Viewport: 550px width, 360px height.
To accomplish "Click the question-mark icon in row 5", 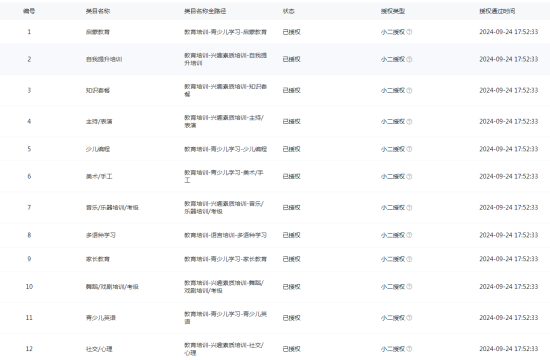I will [x=409, y=149].
